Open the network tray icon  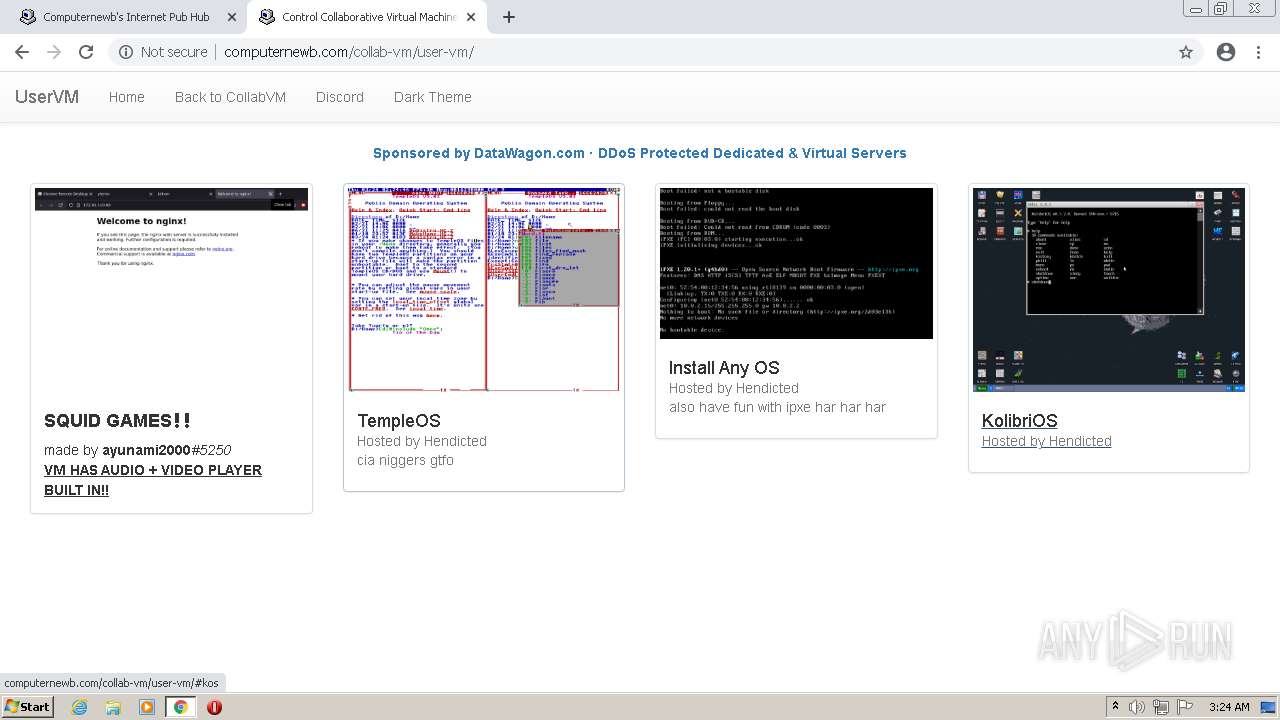tap(1161, 707)
